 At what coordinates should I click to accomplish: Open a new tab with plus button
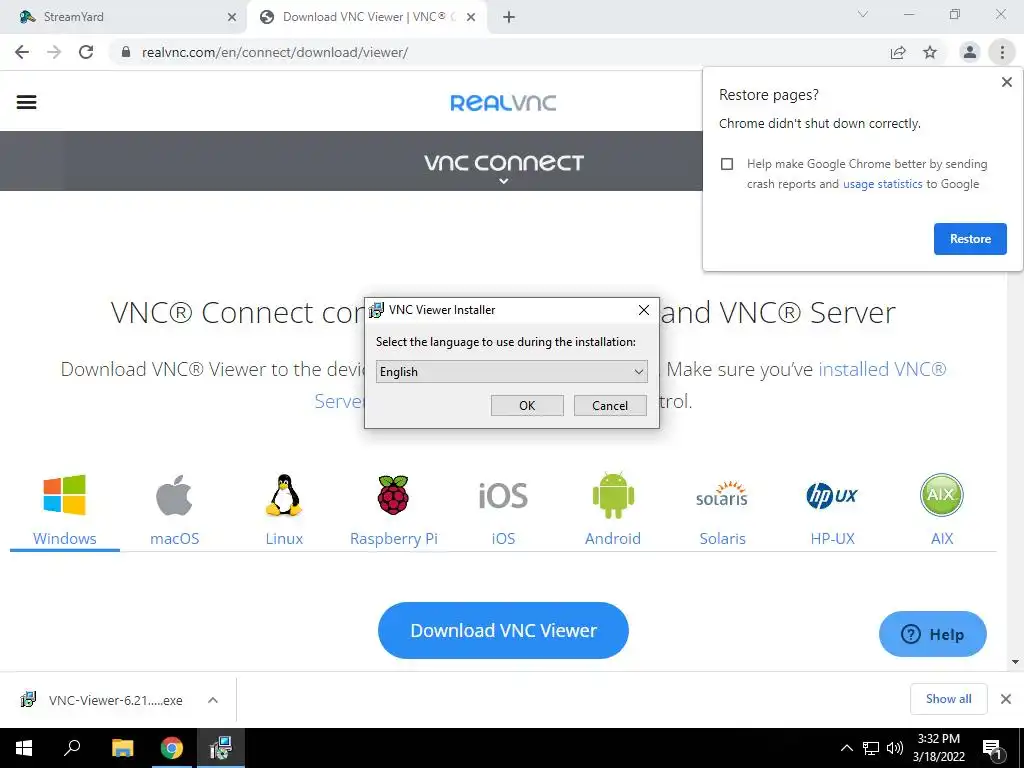point(509,17)
